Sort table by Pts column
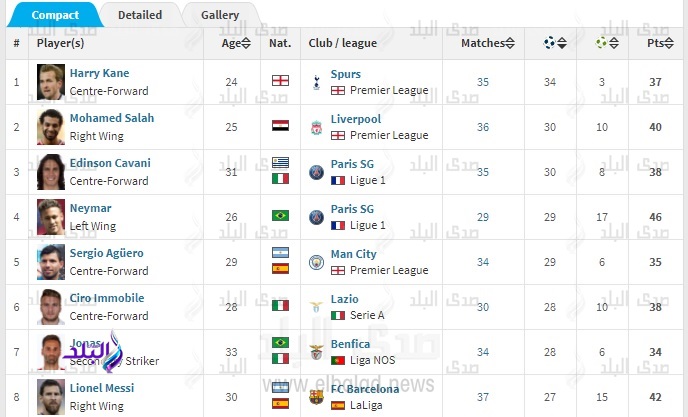 (x=660, y=43)
